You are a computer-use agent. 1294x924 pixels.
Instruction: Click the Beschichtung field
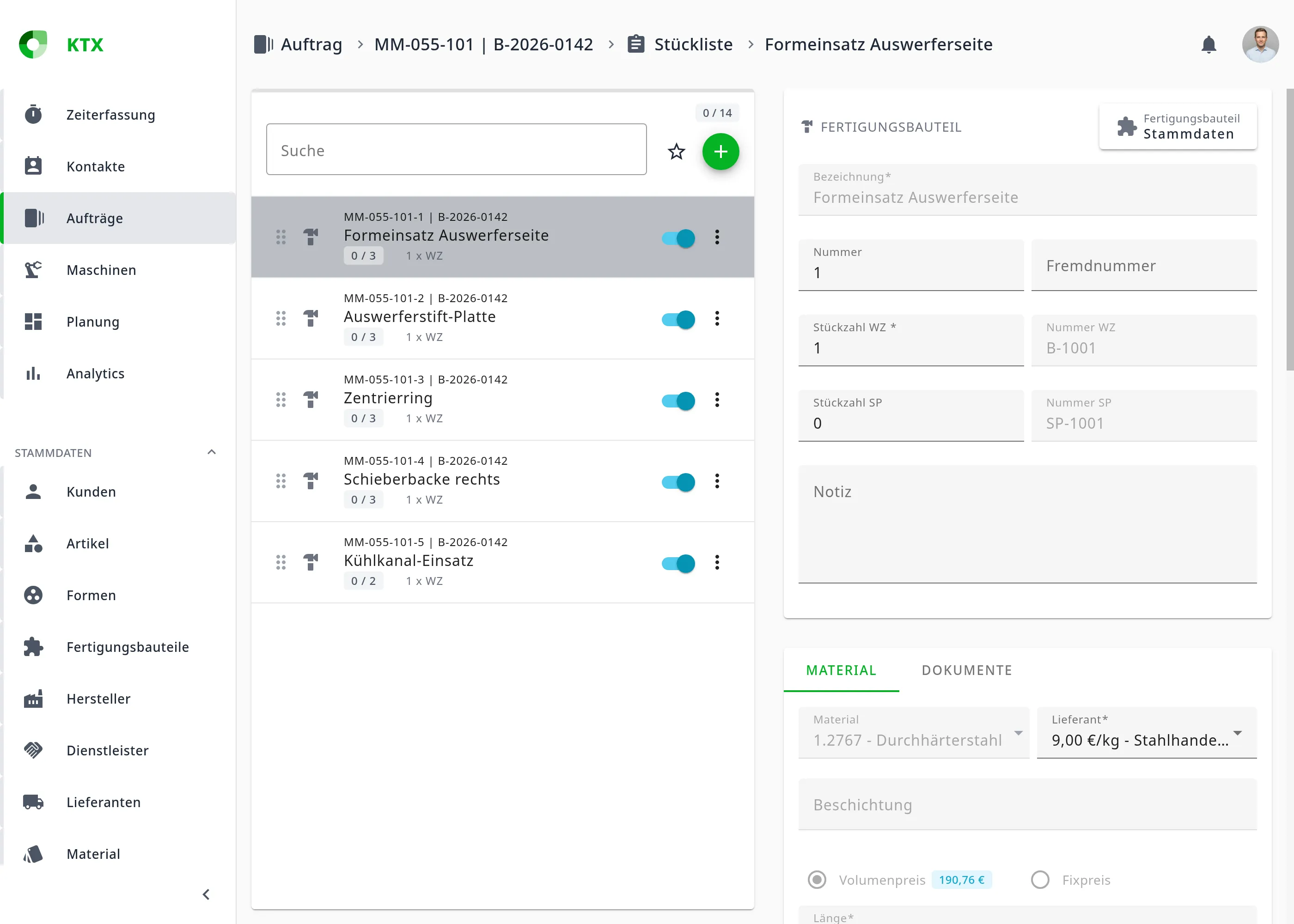click(1027, 804)
